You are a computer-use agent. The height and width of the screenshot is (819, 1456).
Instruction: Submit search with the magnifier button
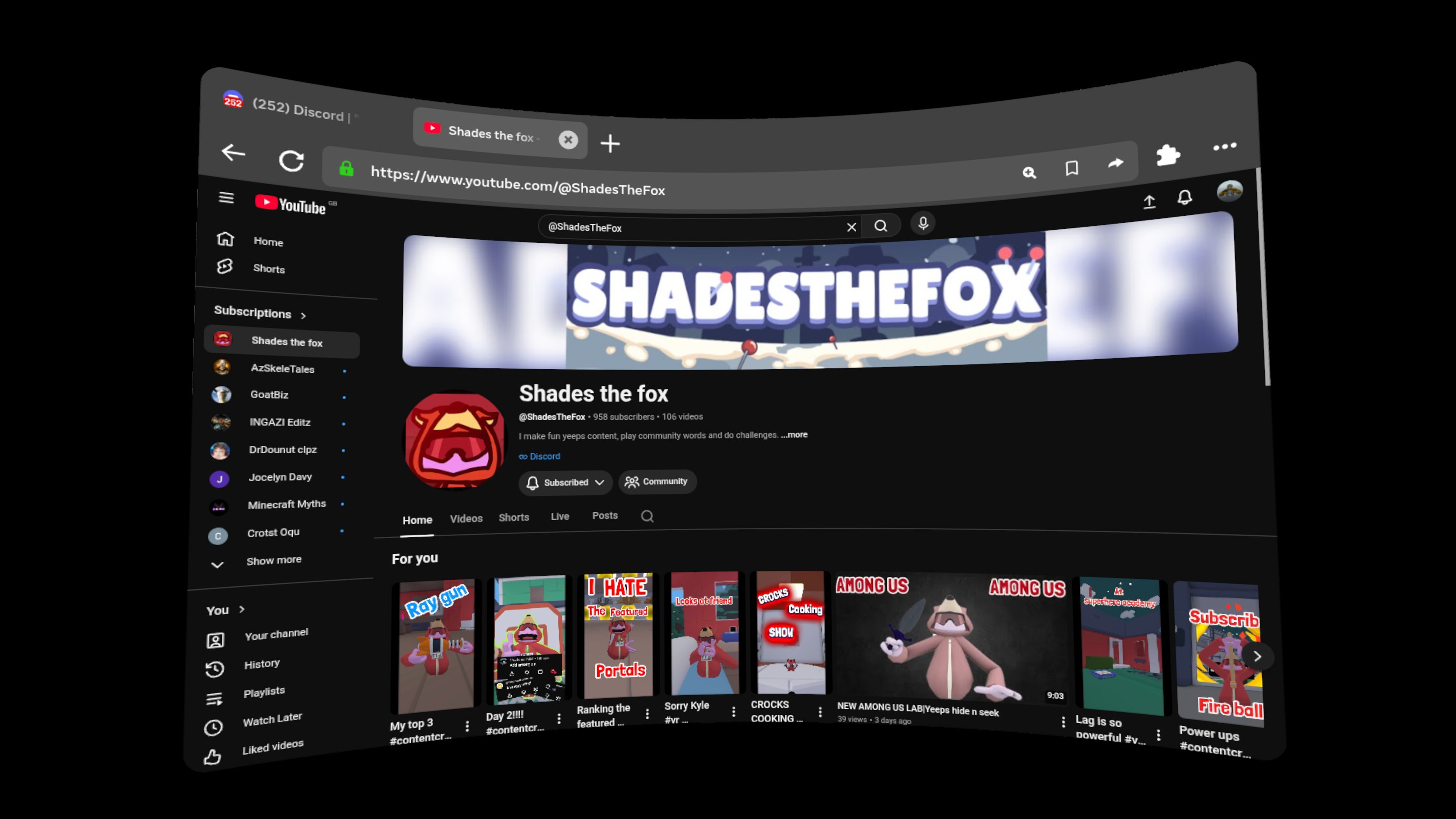(x=880, y=226)
